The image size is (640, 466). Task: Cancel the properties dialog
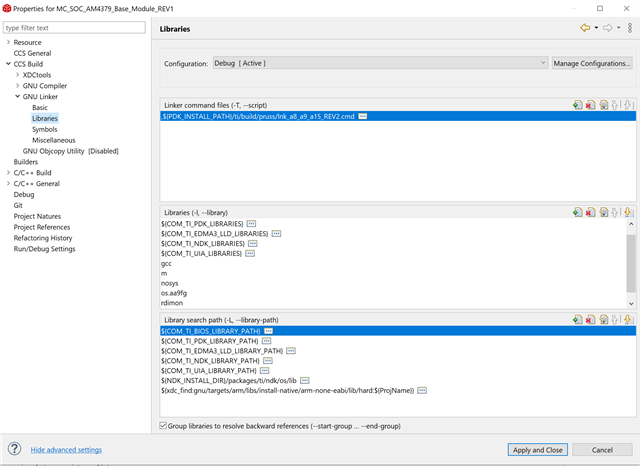pyautogui.click(x=602, y=450)
